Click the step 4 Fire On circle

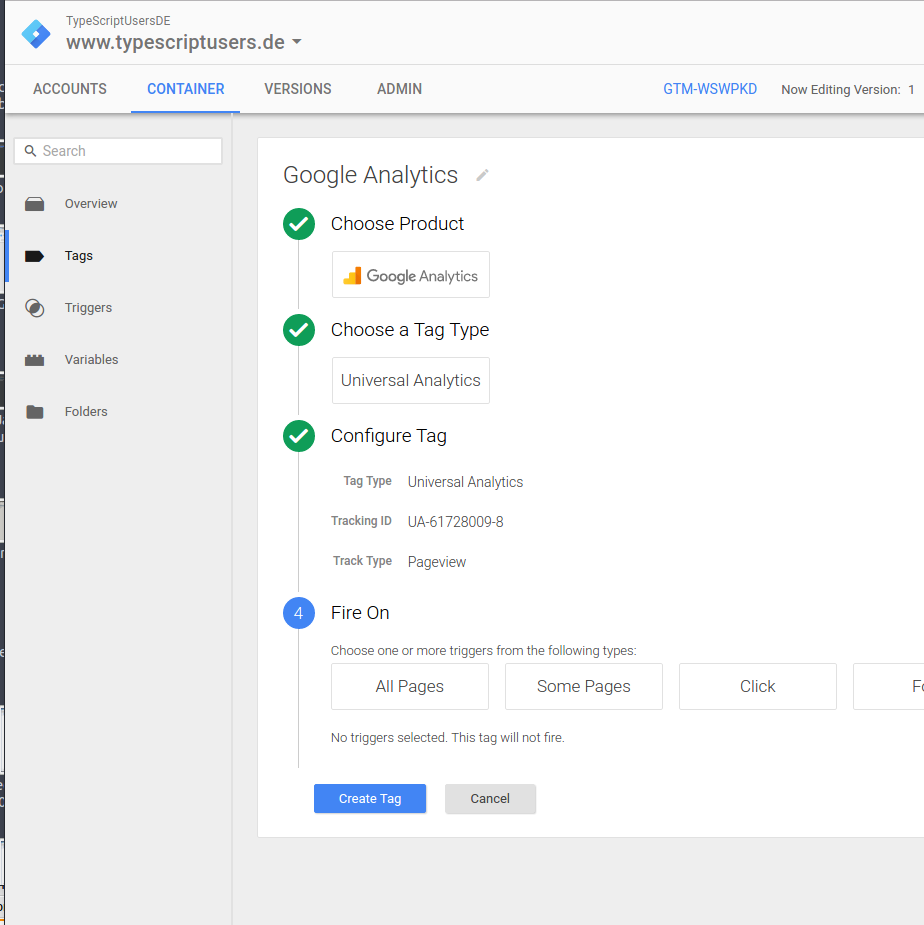299,613
